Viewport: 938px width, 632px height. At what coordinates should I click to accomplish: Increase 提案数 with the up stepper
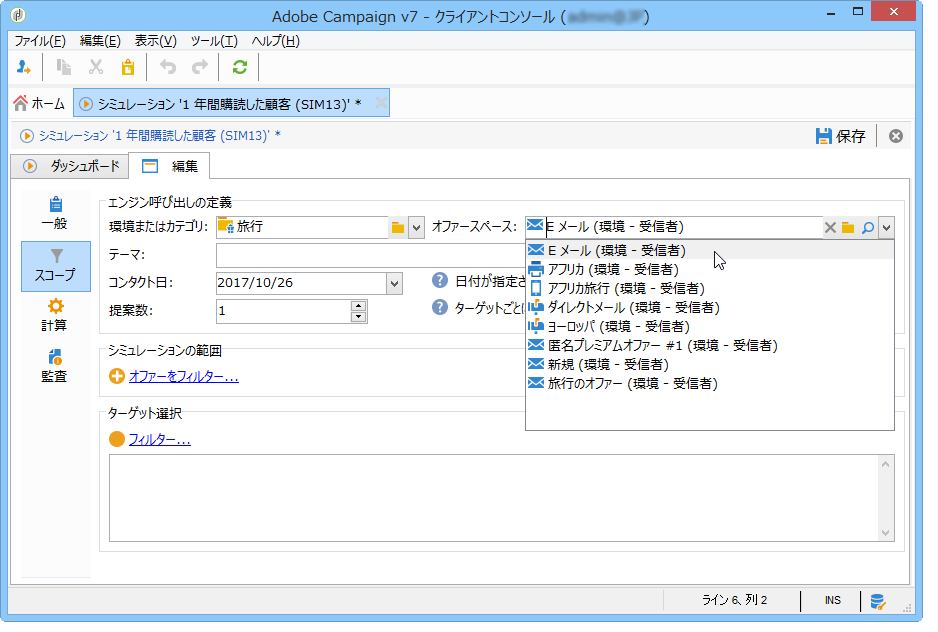click(x=358, y=305)
